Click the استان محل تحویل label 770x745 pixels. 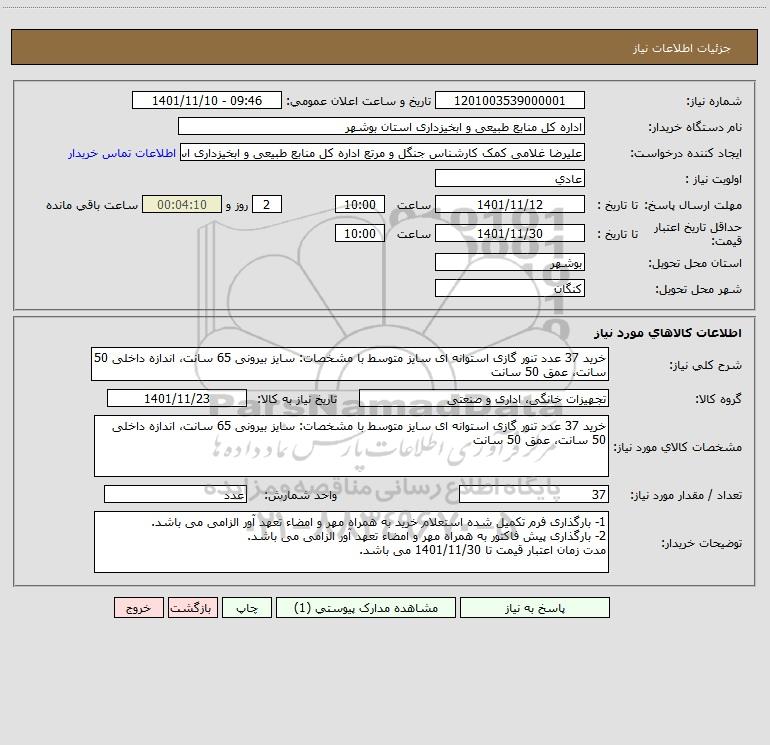695,264
